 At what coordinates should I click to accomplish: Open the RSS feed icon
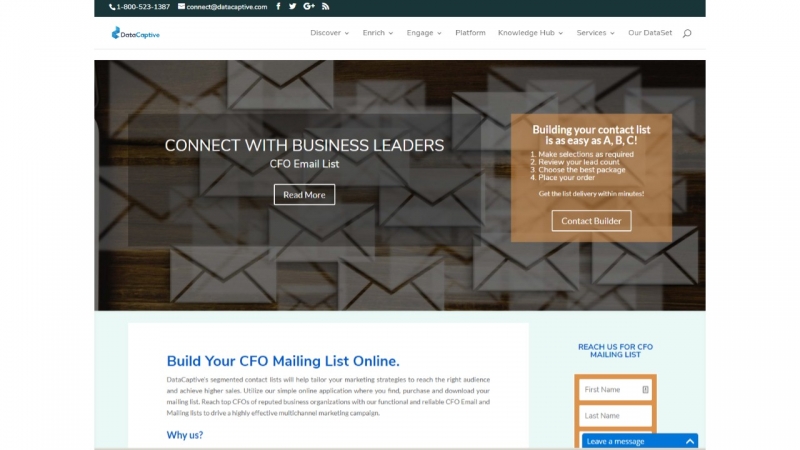[x=326, y=7]
